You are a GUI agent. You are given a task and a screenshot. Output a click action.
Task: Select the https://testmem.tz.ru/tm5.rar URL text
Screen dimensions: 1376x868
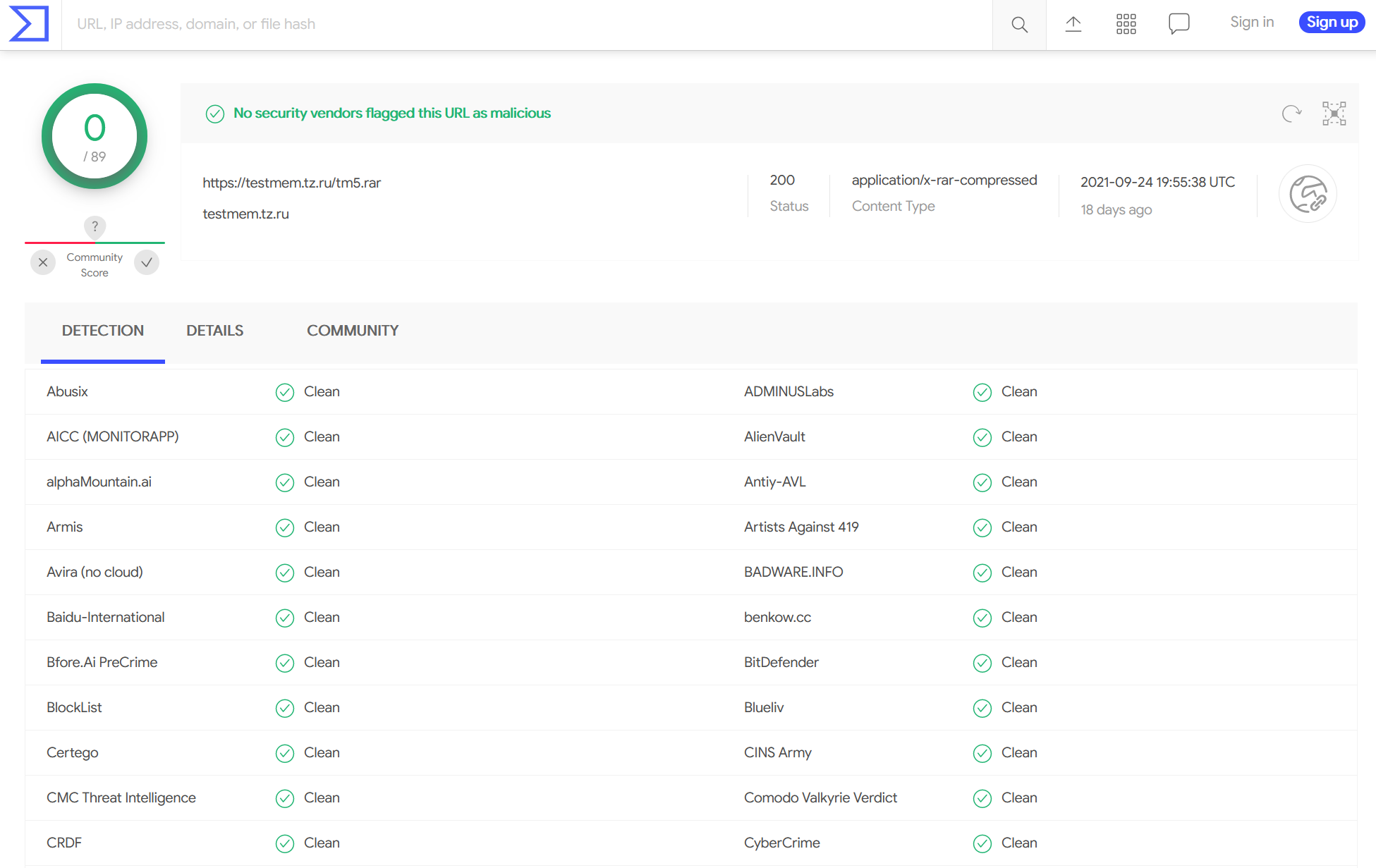pos(292,183)
